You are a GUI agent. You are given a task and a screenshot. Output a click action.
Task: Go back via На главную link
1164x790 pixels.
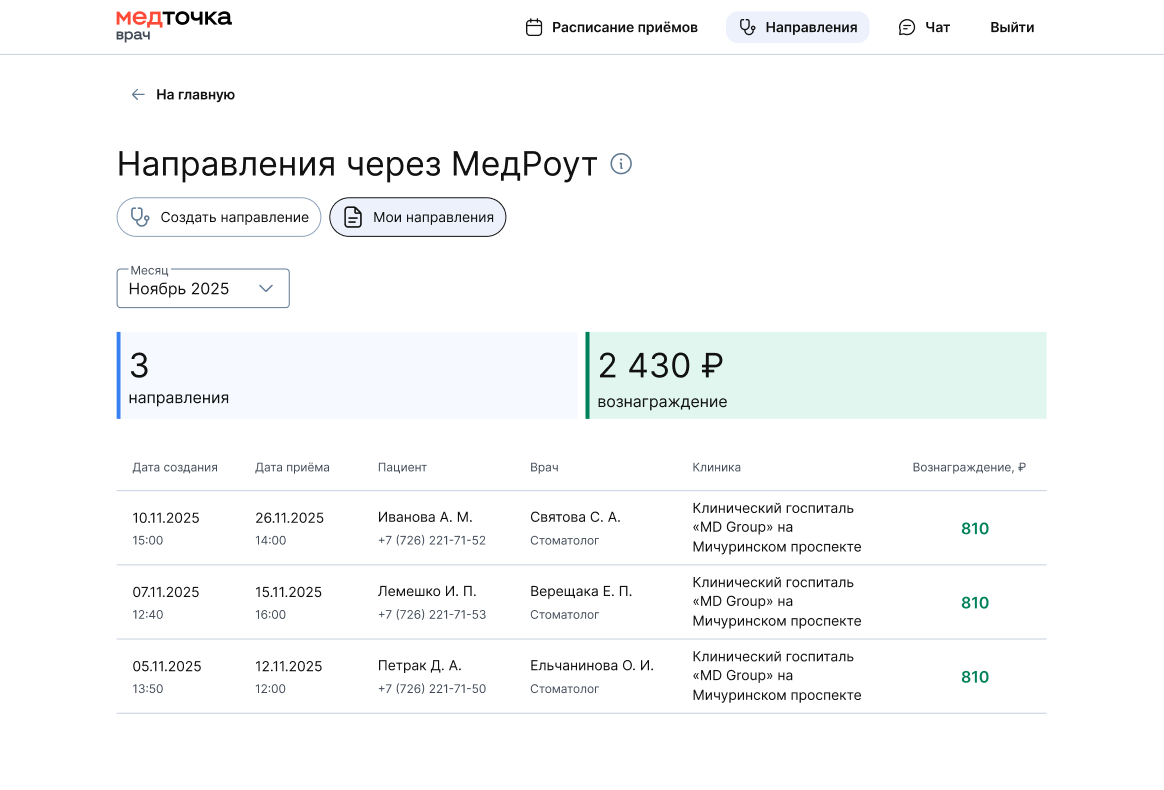[x=195, y=95]
